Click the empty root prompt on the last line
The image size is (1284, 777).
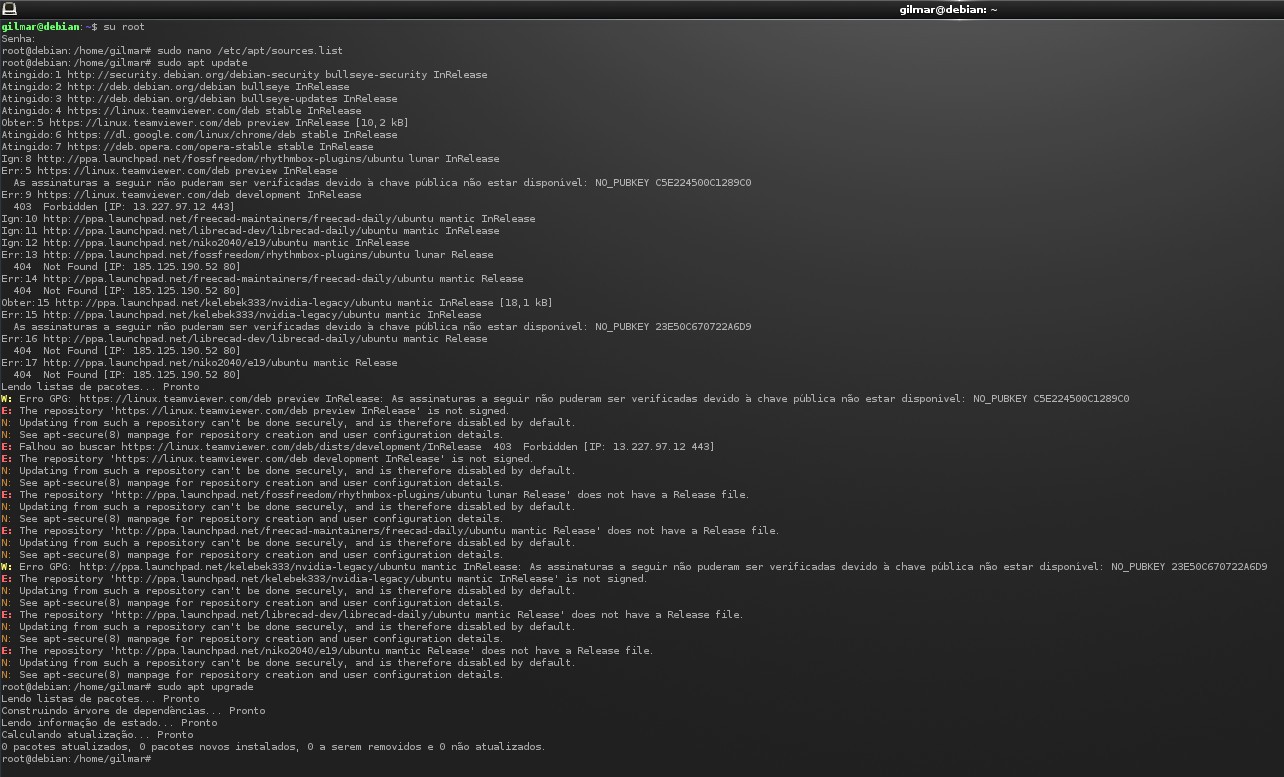point(76,758)
